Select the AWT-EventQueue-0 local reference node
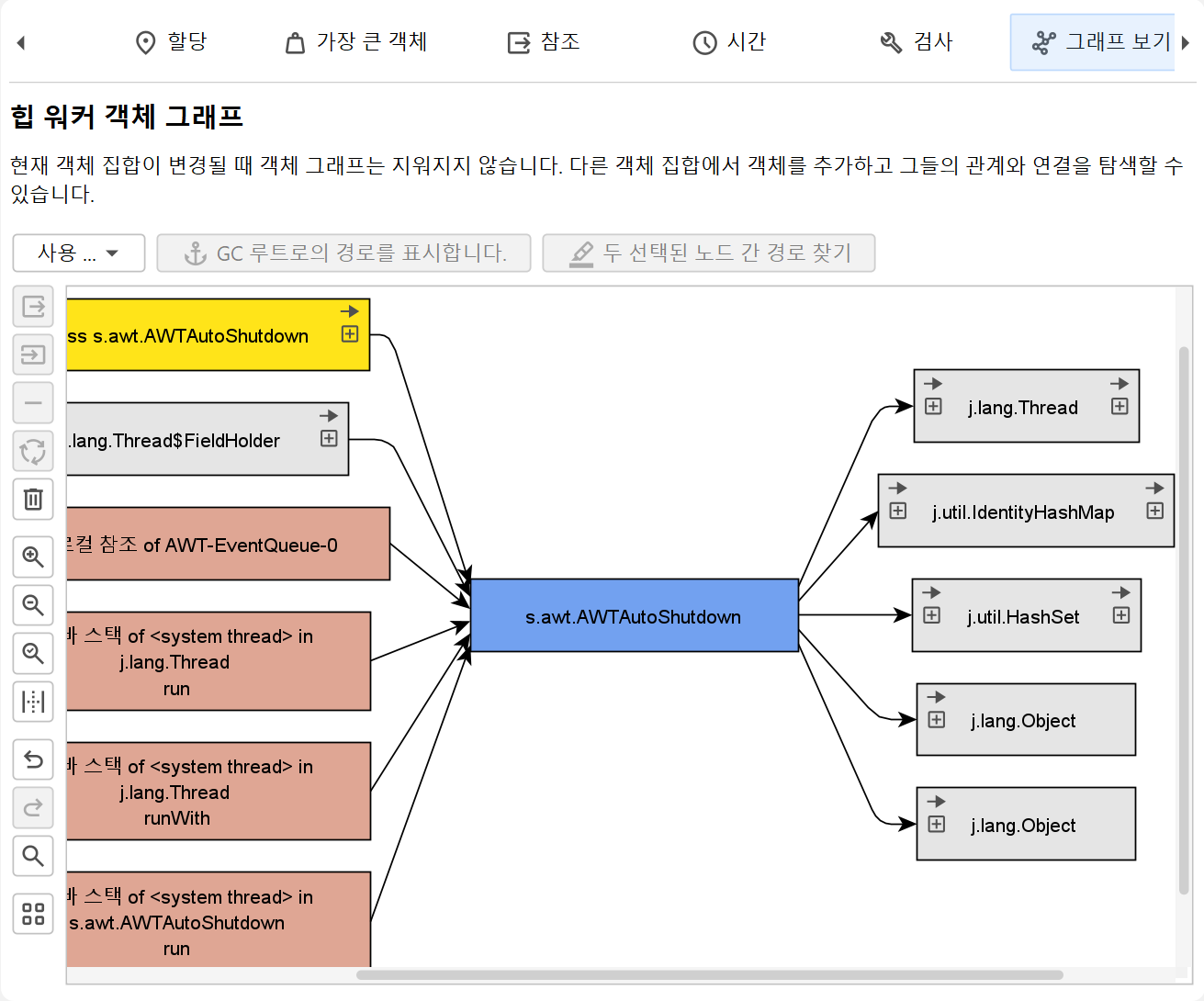The width and height of the screenshot is (1204, 1001). 229,545
